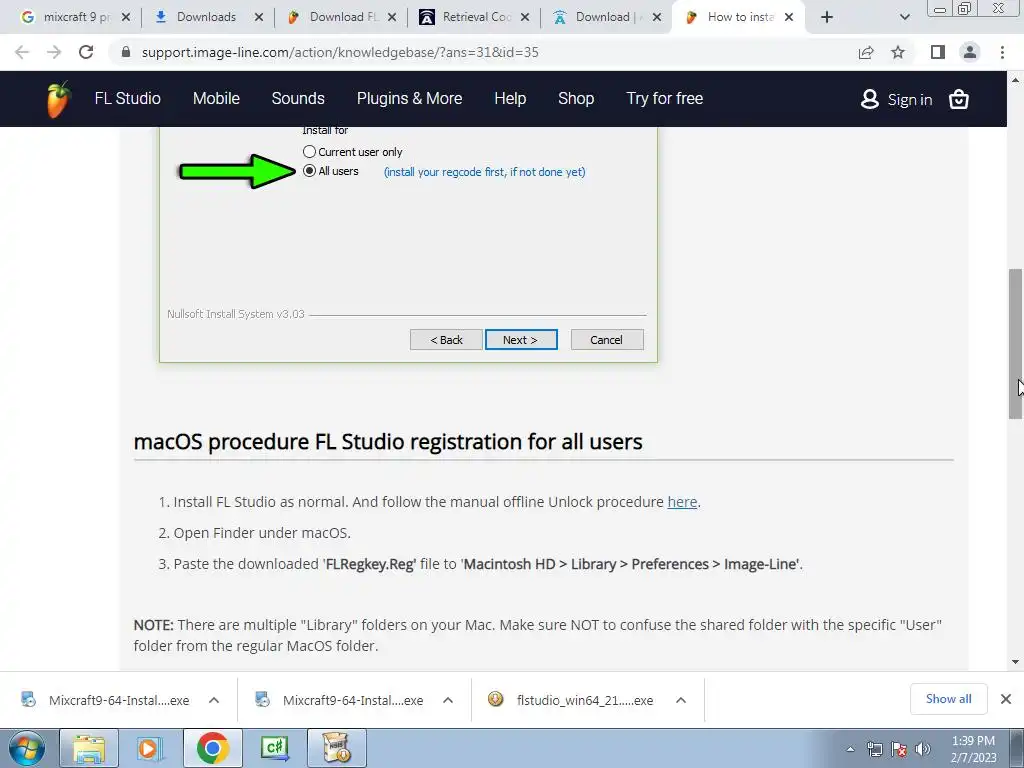Screen dimensions: 1024x768
Task: Click the Action Center flag icon
Action: tap(899, 749)
